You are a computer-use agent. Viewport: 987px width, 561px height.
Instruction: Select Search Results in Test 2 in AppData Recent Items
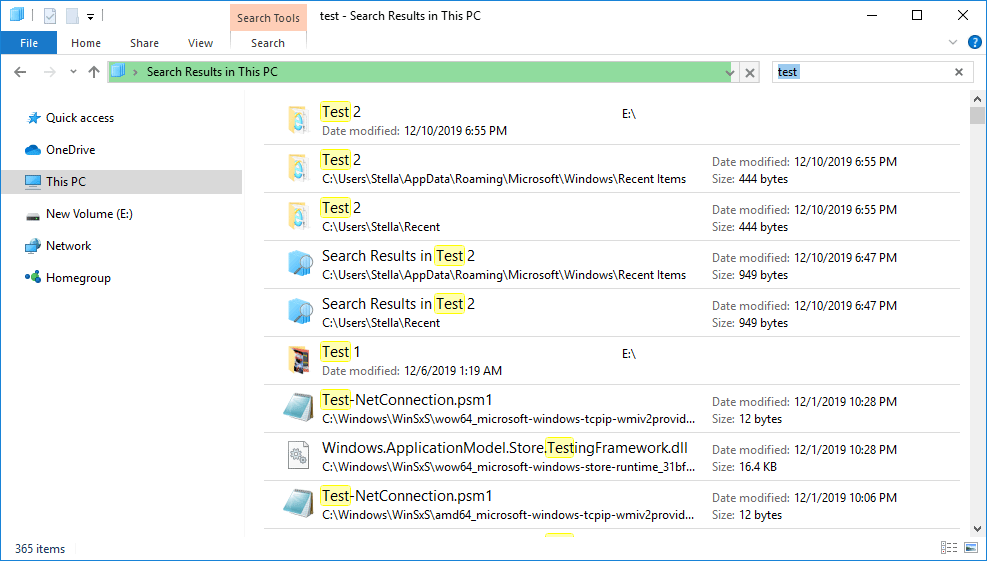pyautogui.click(x=398, y=256)
